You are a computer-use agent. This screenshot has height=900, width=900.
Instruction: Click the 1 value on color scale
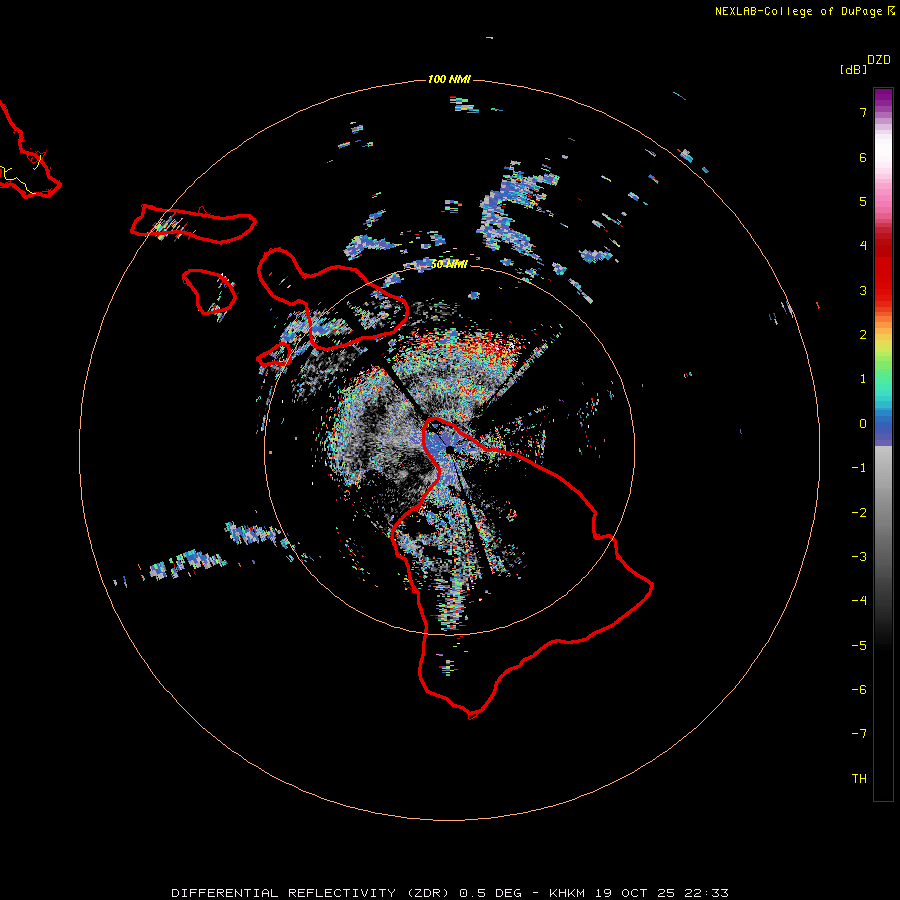coord(863,379)
